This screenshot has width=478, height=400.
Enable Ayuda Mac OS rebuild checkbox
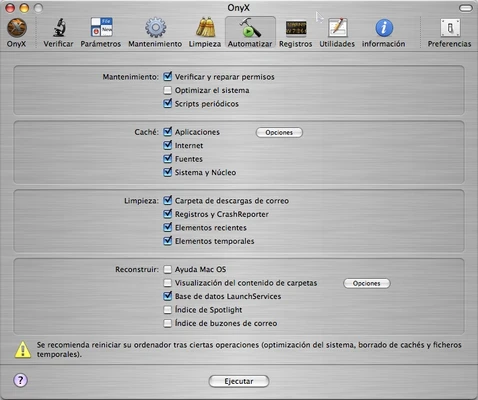coord(168,269)
